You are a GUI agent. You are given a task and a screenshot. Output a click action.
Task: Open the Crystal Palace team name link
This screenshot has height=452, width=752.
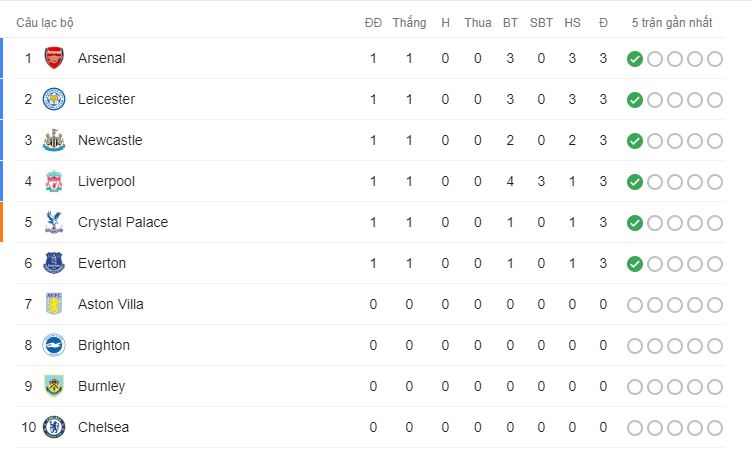tap(123, 222)
